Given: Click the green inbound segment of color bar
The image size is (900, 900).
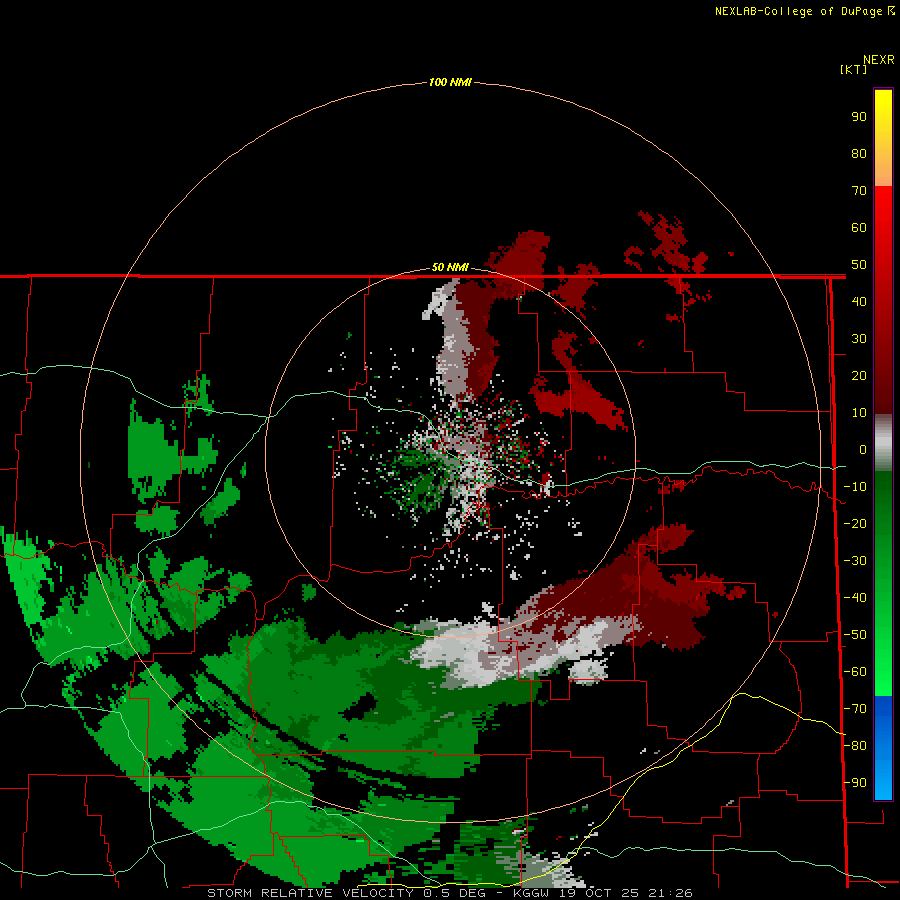Looking at the screenshot, I should 883,583.
